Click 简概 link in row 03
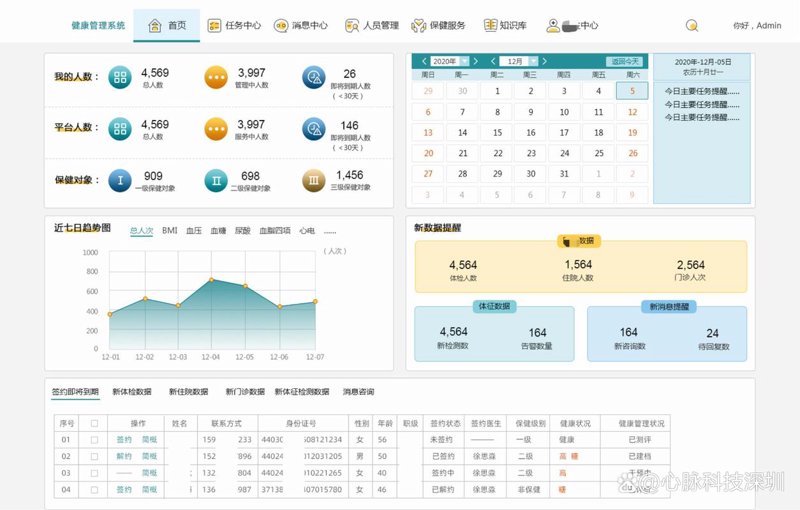Screen dimensions: 800x510 [x=149, y=473]
